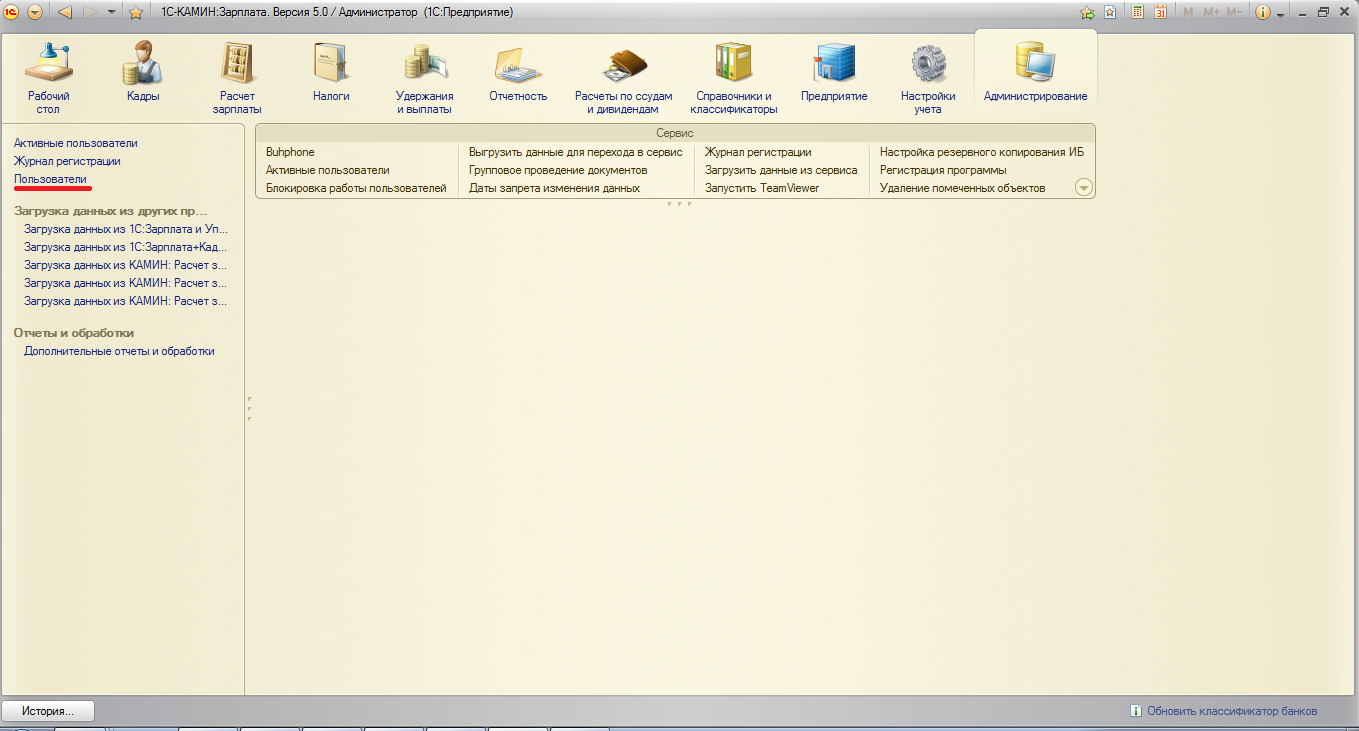The width and height of the screenshot is (1359, 731).
Task: Click the page-with-star icon
Action: pos(1110,12)
